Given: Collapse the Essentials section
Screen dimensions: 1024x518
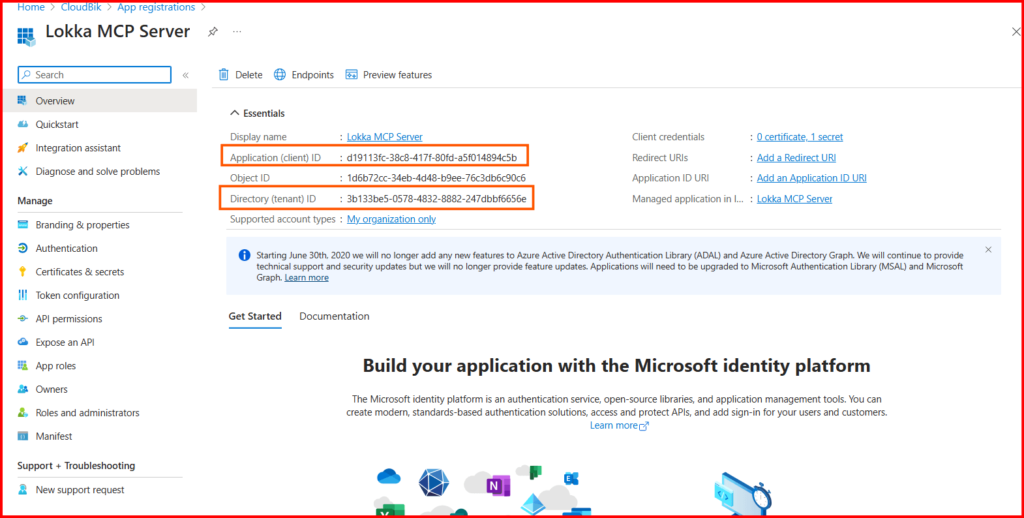Looking at the screenshot, I should (x=257, y=113).
